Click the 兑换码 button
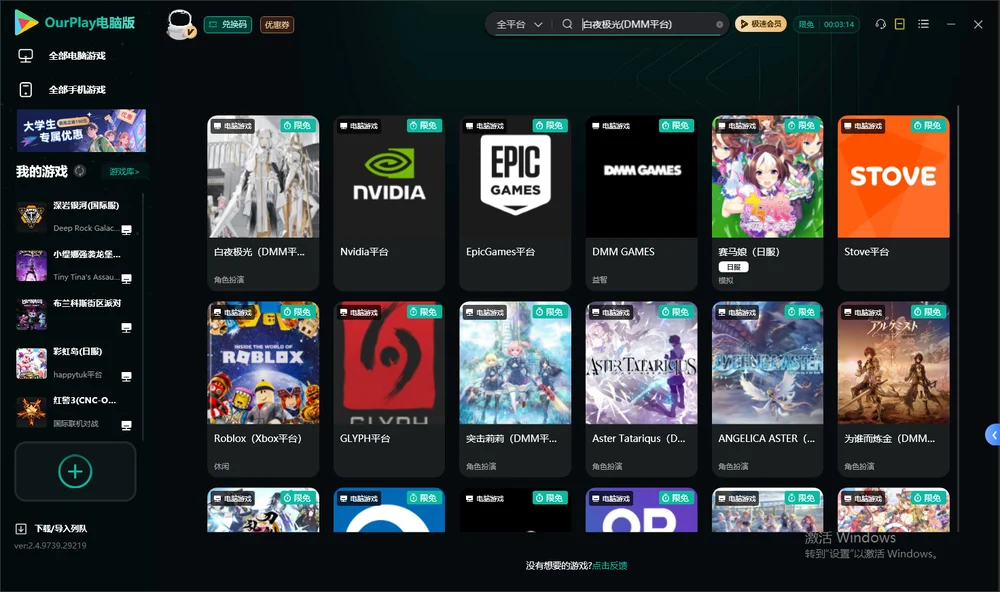 coord(228,24)
